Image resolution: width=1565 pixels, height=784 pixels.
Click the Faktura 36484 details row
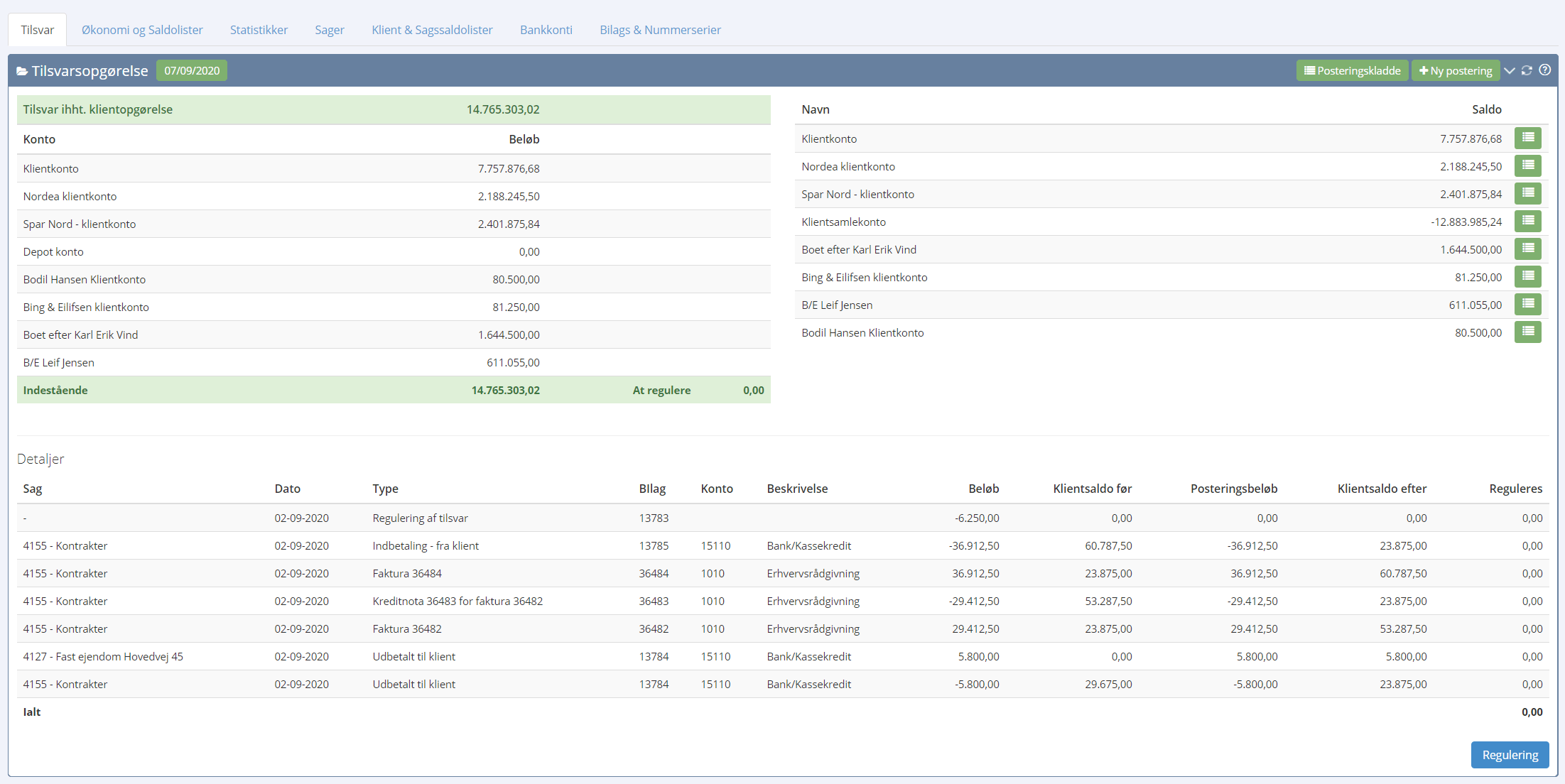coord(407,573)
